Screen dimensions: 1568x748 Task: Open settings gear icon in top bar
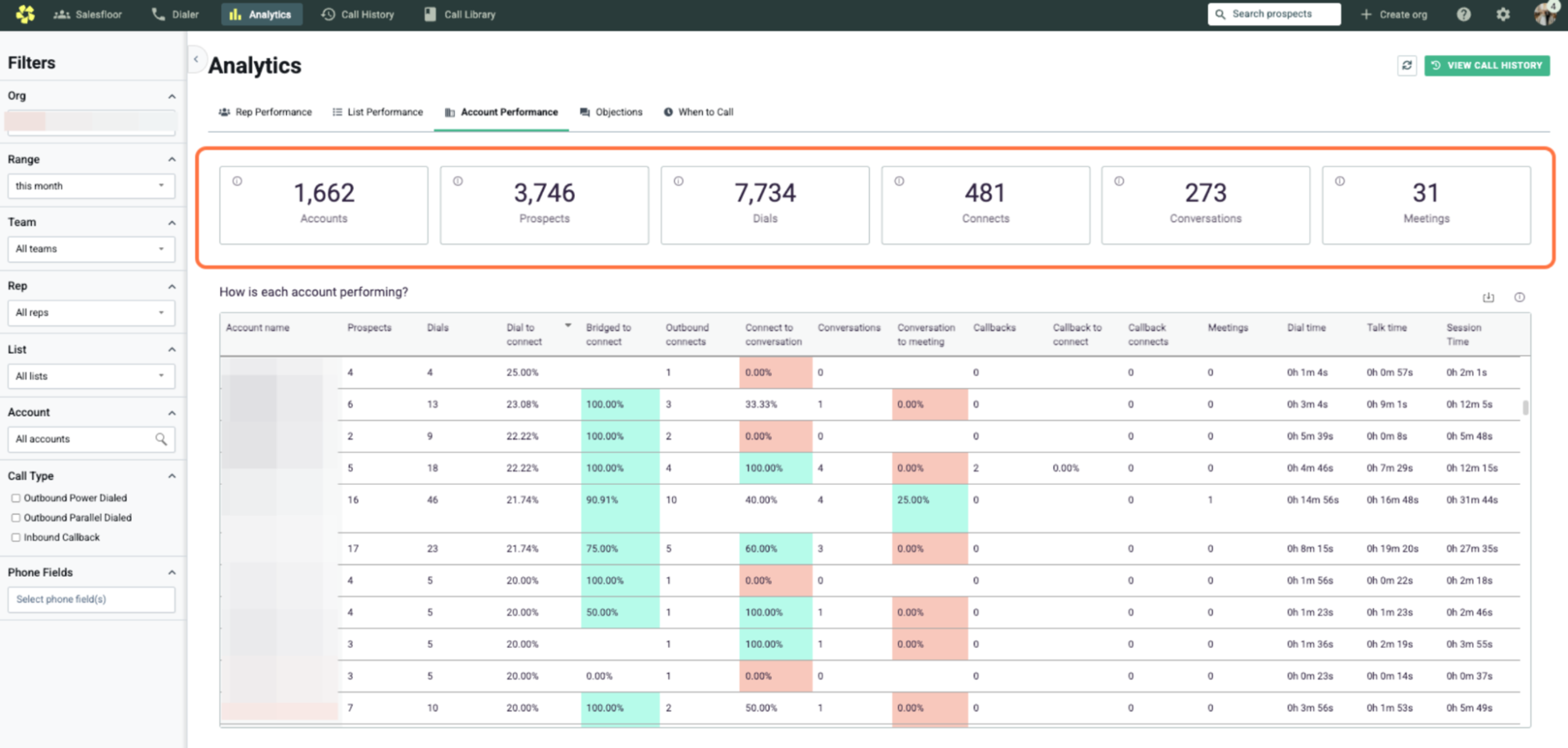(1503, 14)
